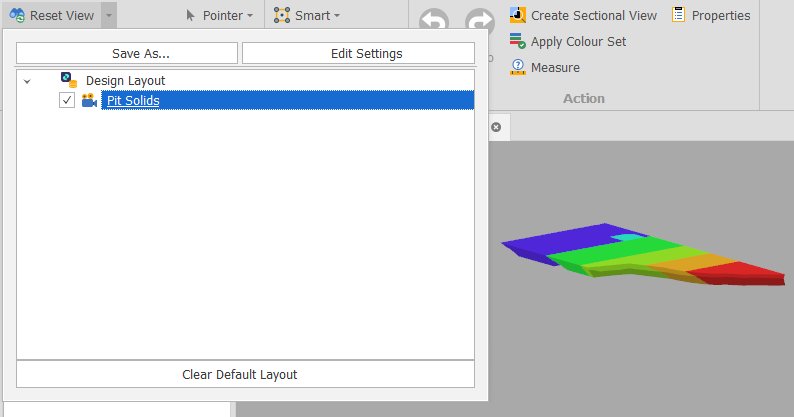Click Save As... in layout popup
This screenshot has width=794, height=417.
click(x=127, y=53)
